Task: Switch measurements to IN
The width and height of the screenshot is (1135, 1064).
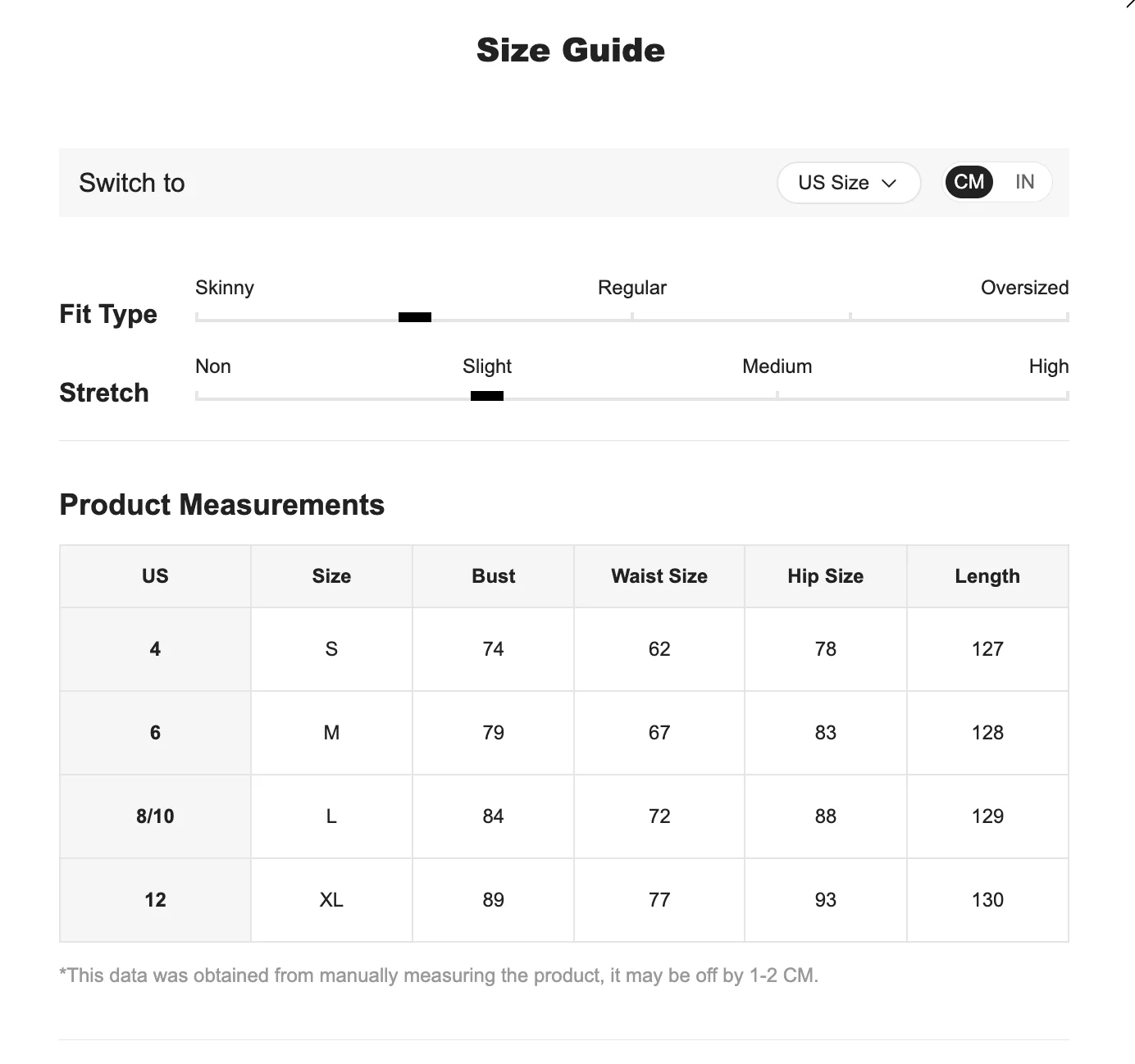Action: (1024, 182)
